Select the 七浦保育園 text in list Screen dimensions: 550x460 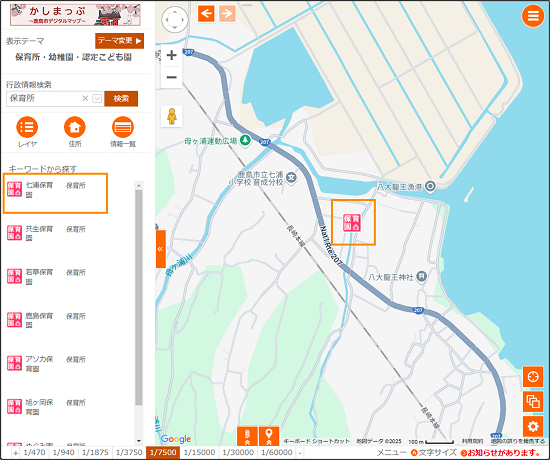pyautogui.click(x=39, y=189)
